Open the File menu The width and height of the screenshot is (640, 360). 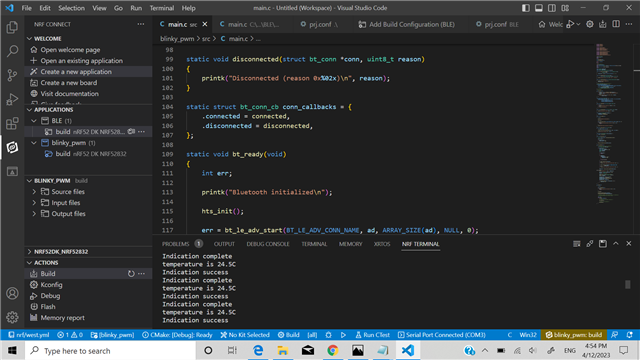(27, 8)
